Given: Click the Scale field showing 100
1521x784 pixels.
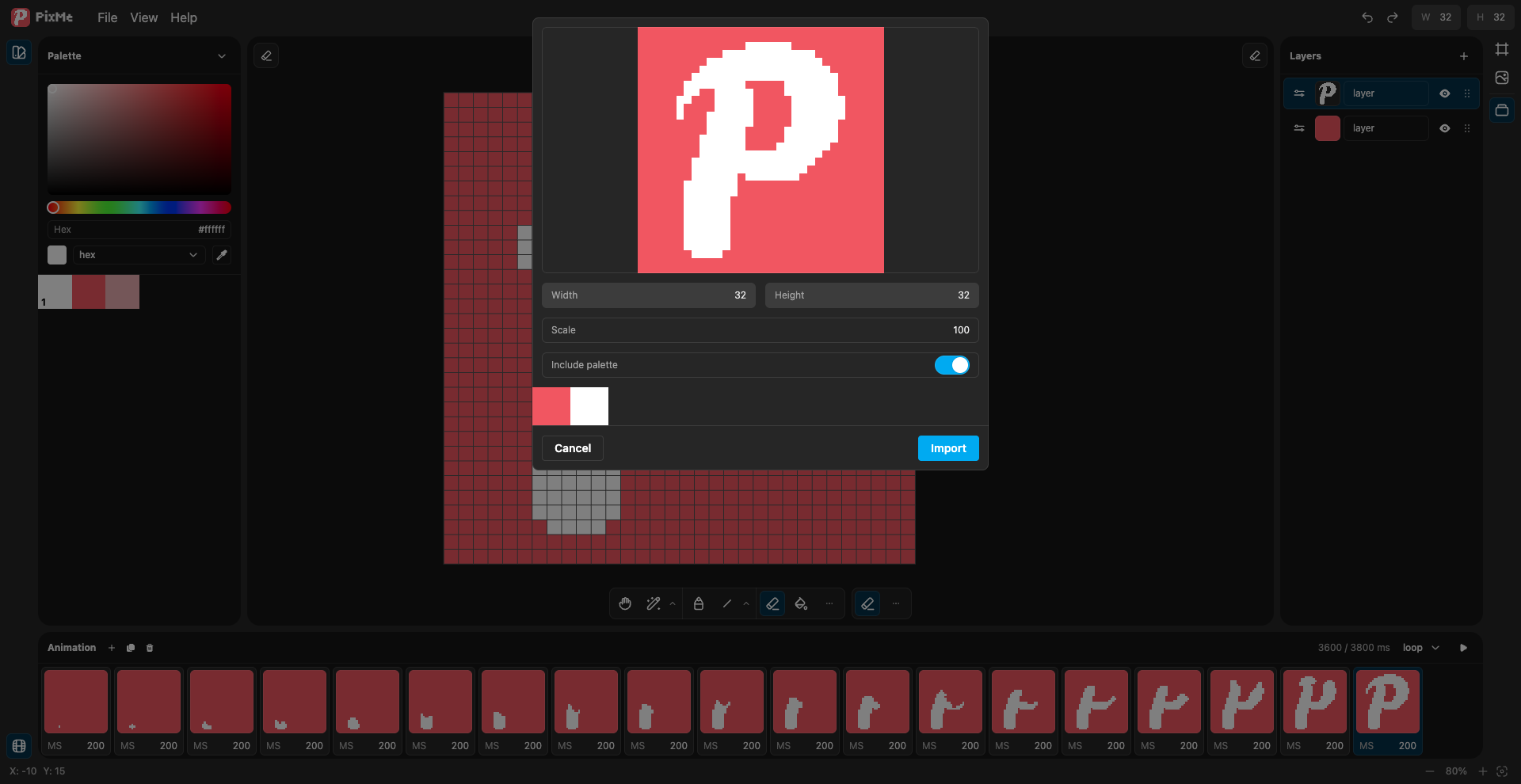Looking at the screenshot, I should [760, 330].
